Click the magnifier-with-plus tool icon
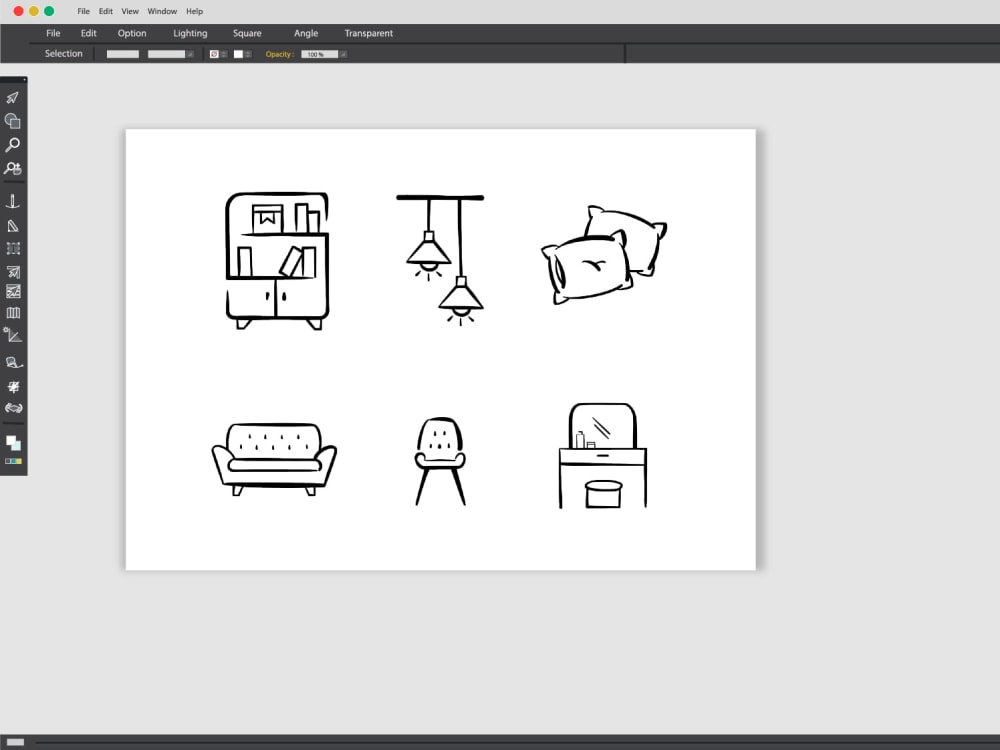This screenshot has width=1000, height=750. tap(13, 168)
